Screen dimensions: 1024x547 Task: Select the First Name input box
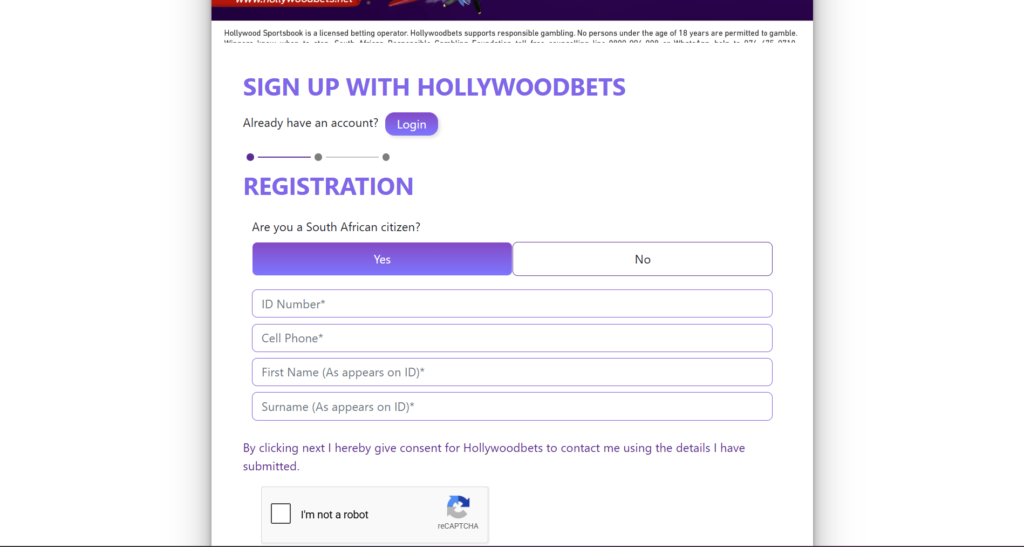pyautogui.click(x=512, y=372)
